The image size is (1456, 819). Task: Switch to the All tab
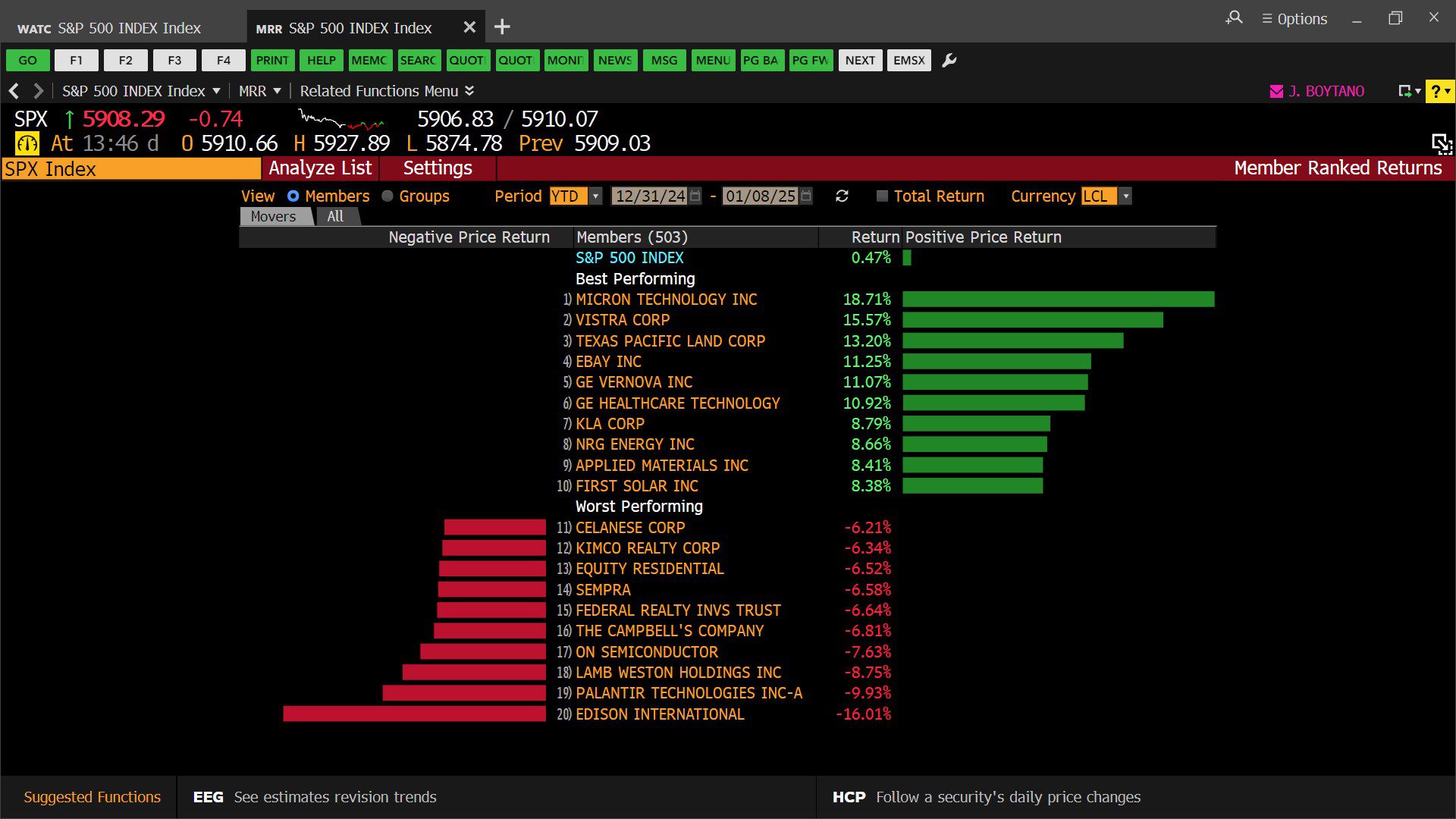[x=335, y=217]
